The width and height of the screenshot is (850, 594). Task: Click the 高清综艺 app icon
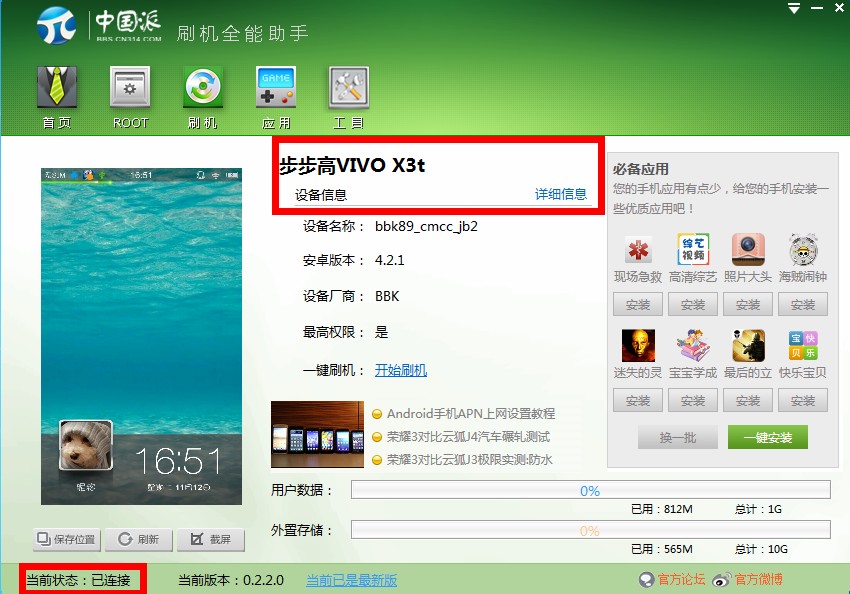[x=693, y=250]
